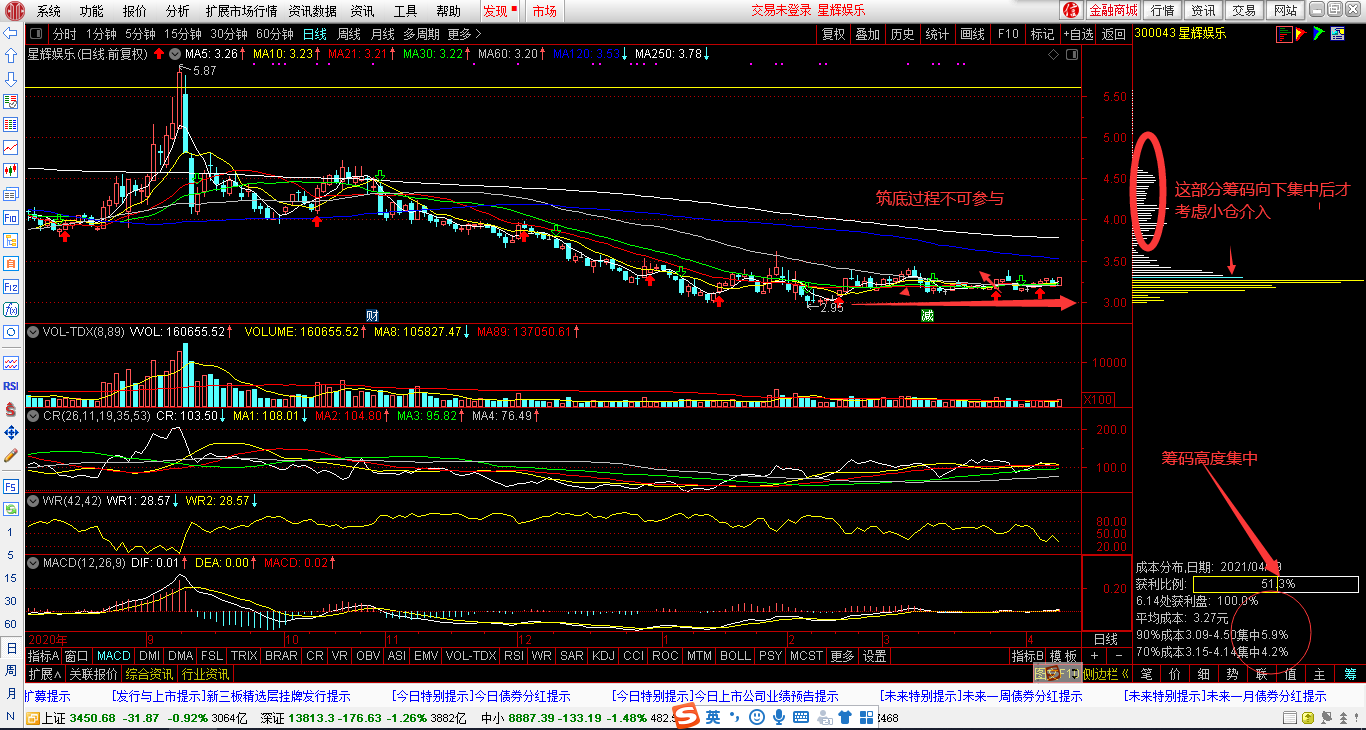Expand the 侧边栏 sidebar toggle at bottom-right

pos(1104,674)
